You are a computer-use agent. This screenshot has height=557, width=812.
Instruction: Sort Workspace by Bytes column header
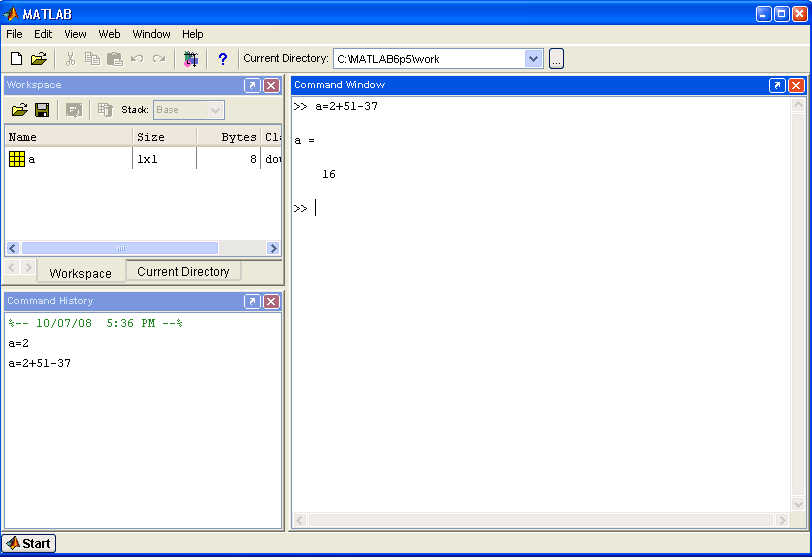tap(228, 137)
